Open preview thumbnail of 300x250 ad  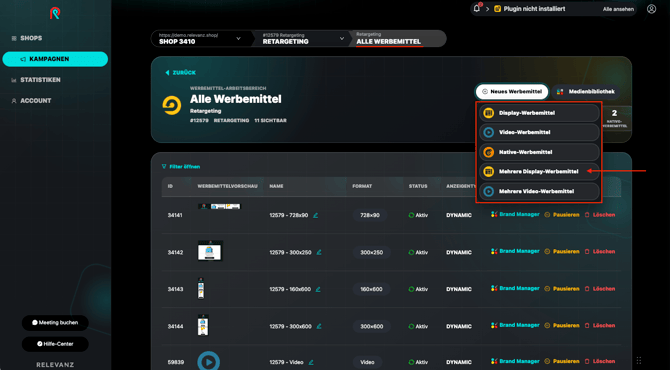coord(210,251)
